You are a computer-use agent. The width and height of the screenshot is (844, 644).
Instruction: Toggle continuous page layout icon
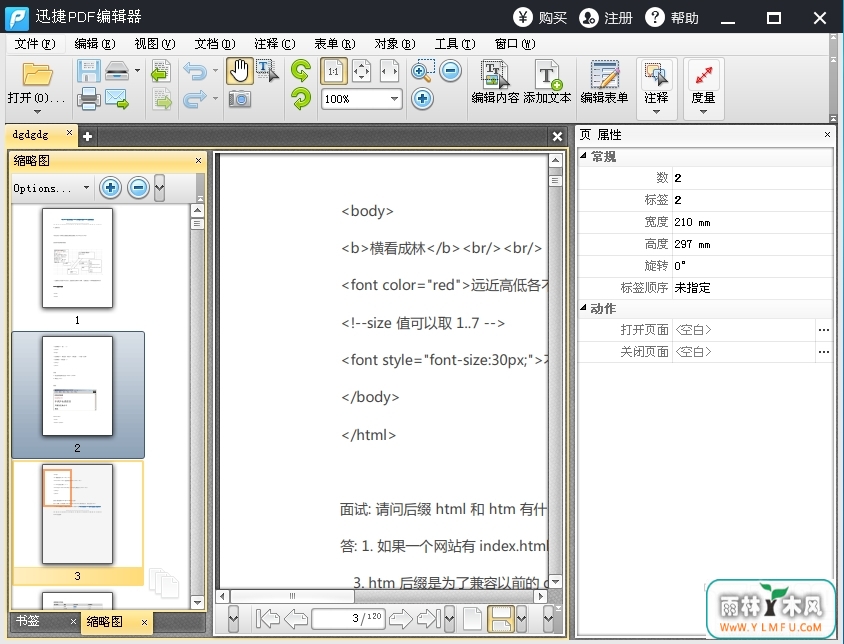tap(501, 619)
